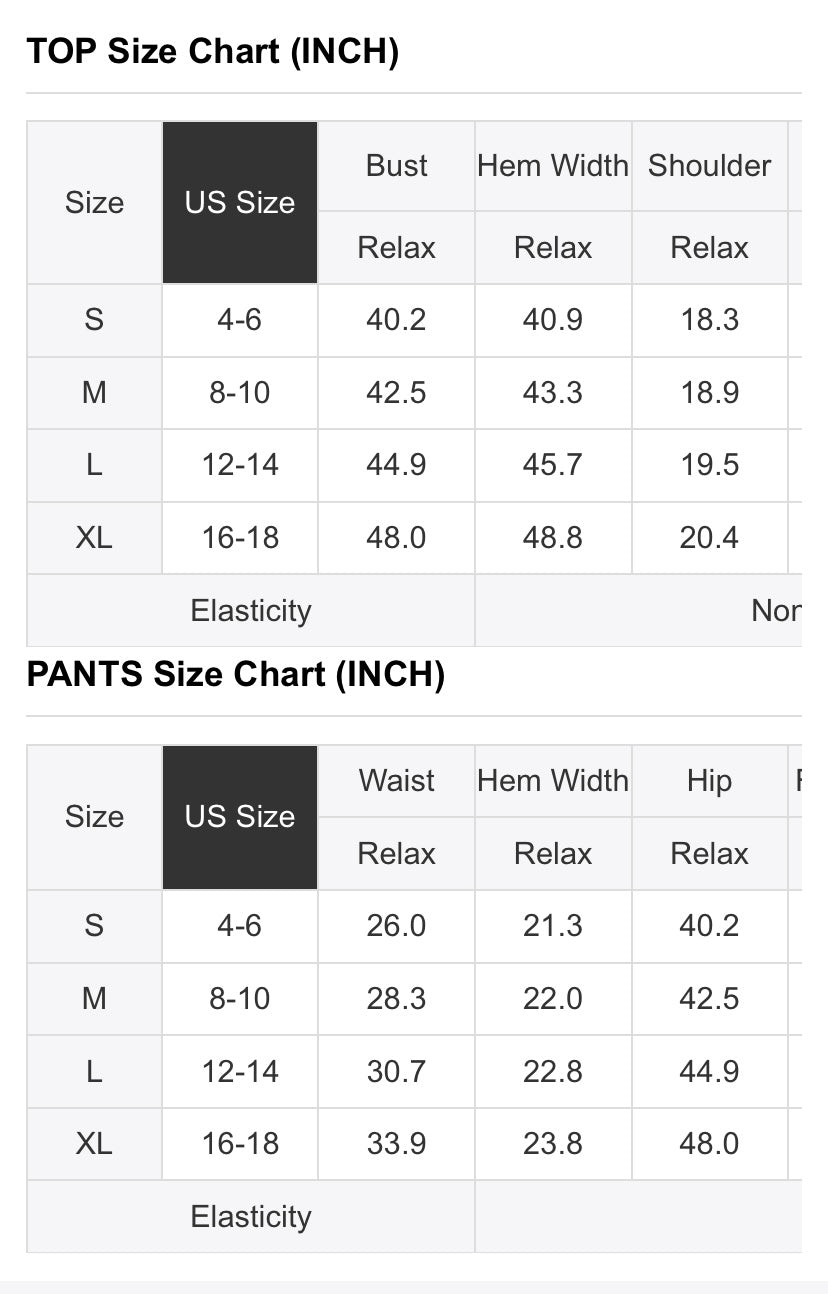
Task: Click the M shoulder value 18.9
Action: pyautogui.click(x=710, y=393)
